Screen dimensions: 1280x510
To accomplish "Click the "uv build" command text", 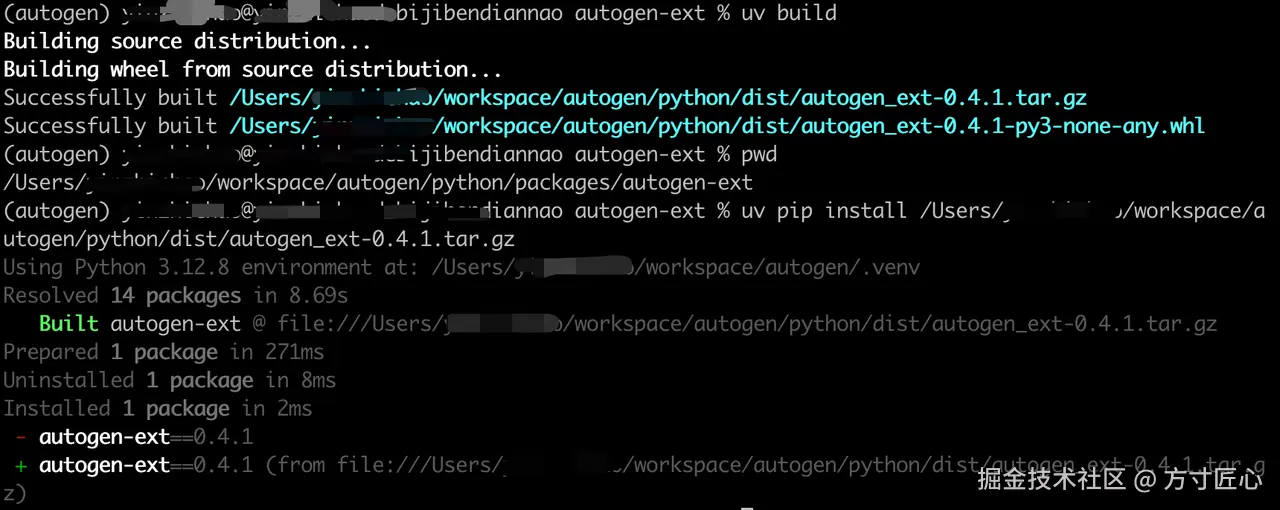I will click(x=789, y=13).
